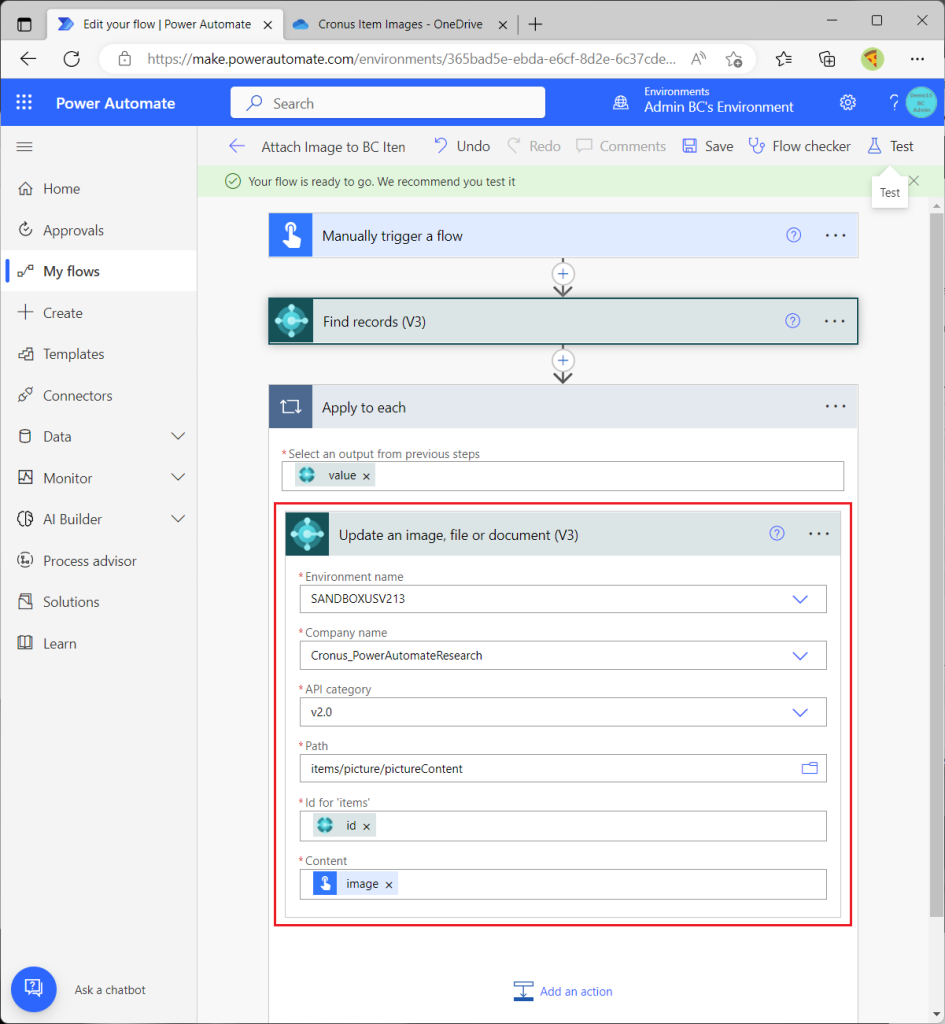Image resolution: width=945 pixels, height=1024 pixels.
Task: Click the Apply to each loop icon
Action: tap(291, 407)
